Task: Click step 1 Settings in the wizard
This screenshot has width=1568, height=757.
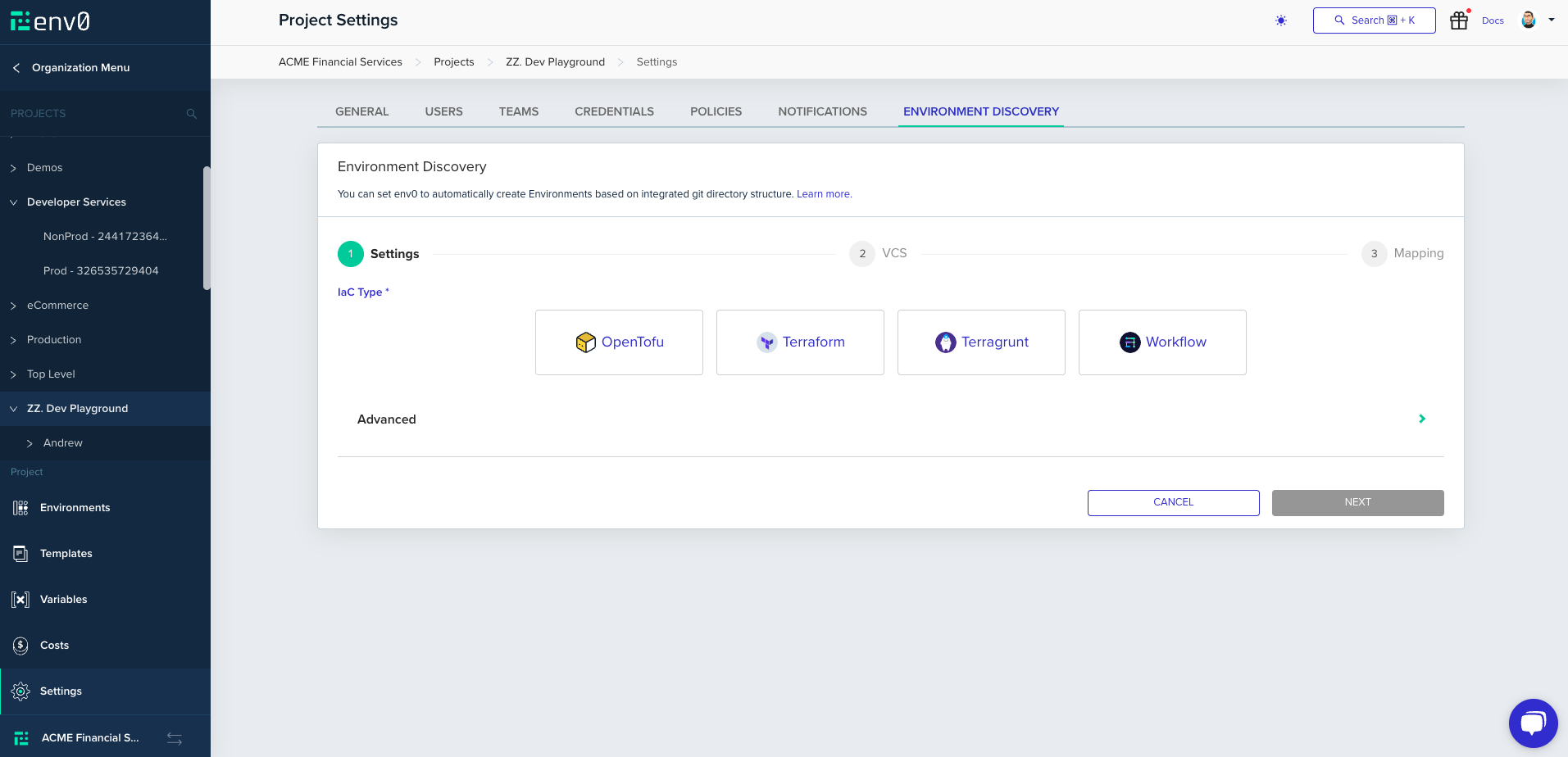Action: [x=379, y=254]
